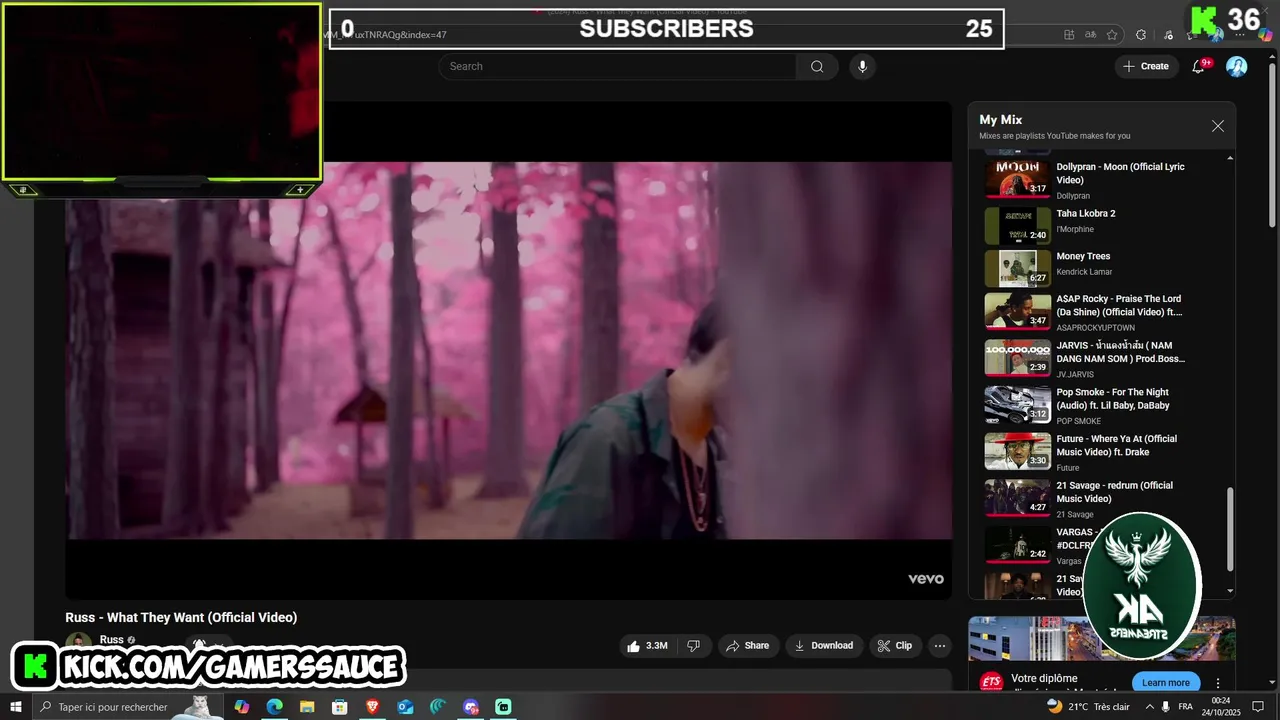Screen dimensions: 1280x720
Task: Click the My Mix playlist scrollbar
Action: pos(1230,529)
